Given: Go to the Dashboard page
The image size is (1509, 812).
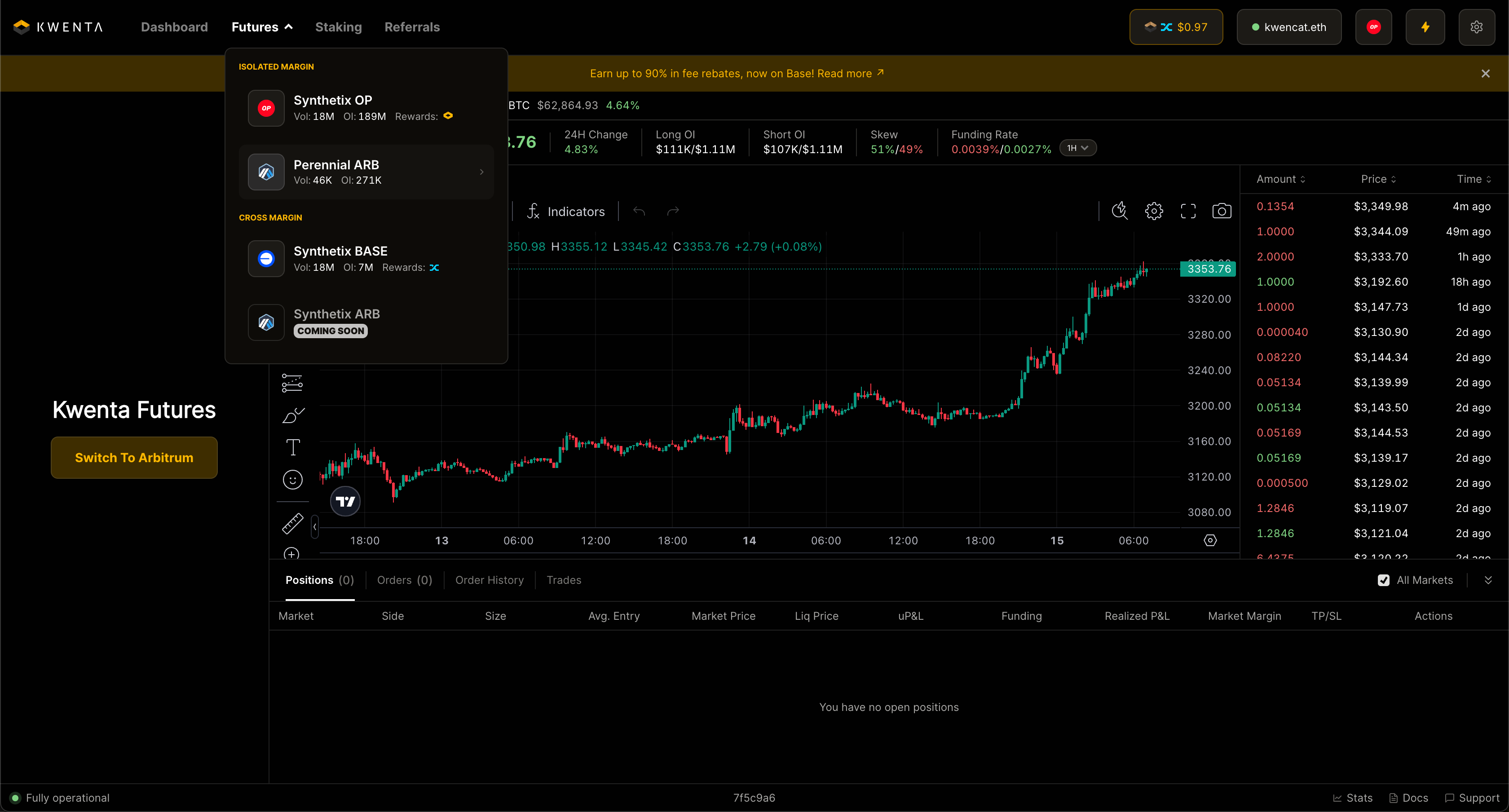Looking at the screenshot, I should [x=175, y=27].
